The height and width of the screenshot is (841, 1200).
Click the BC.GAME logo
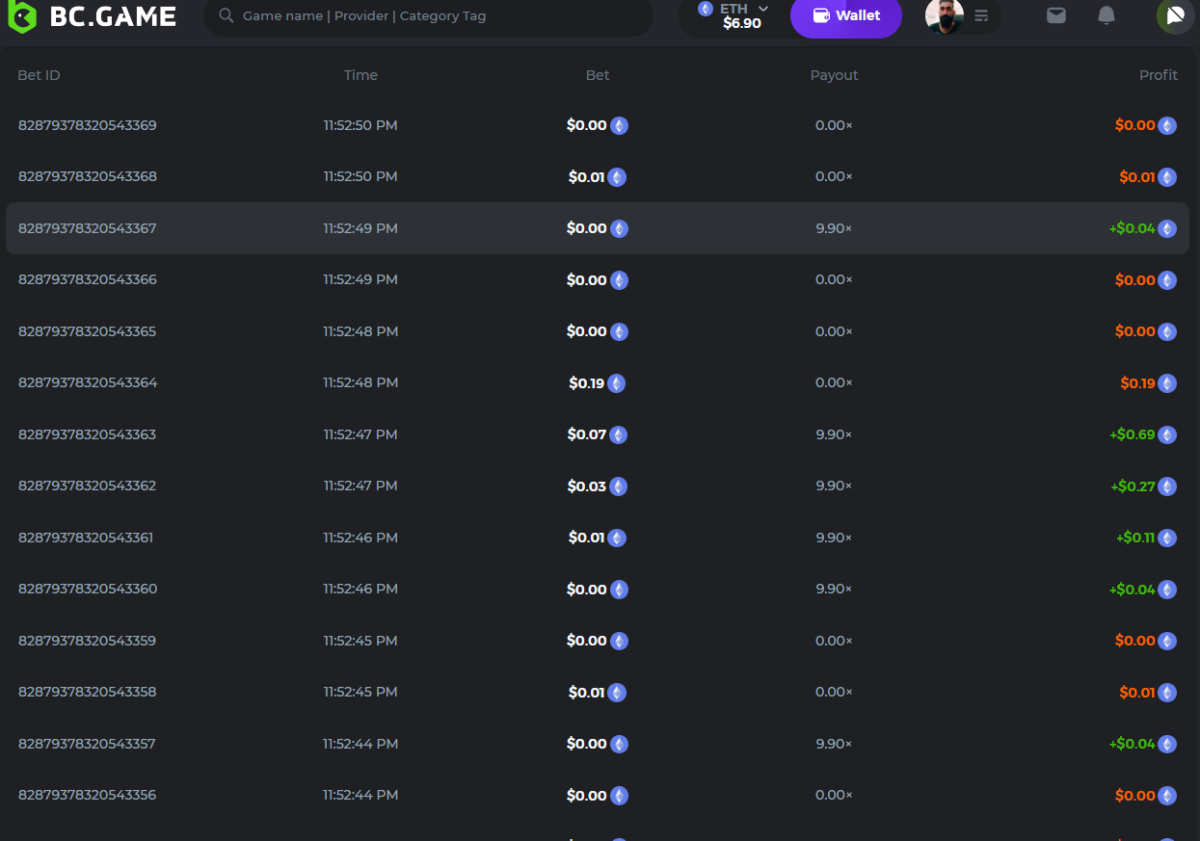(92, 16)
